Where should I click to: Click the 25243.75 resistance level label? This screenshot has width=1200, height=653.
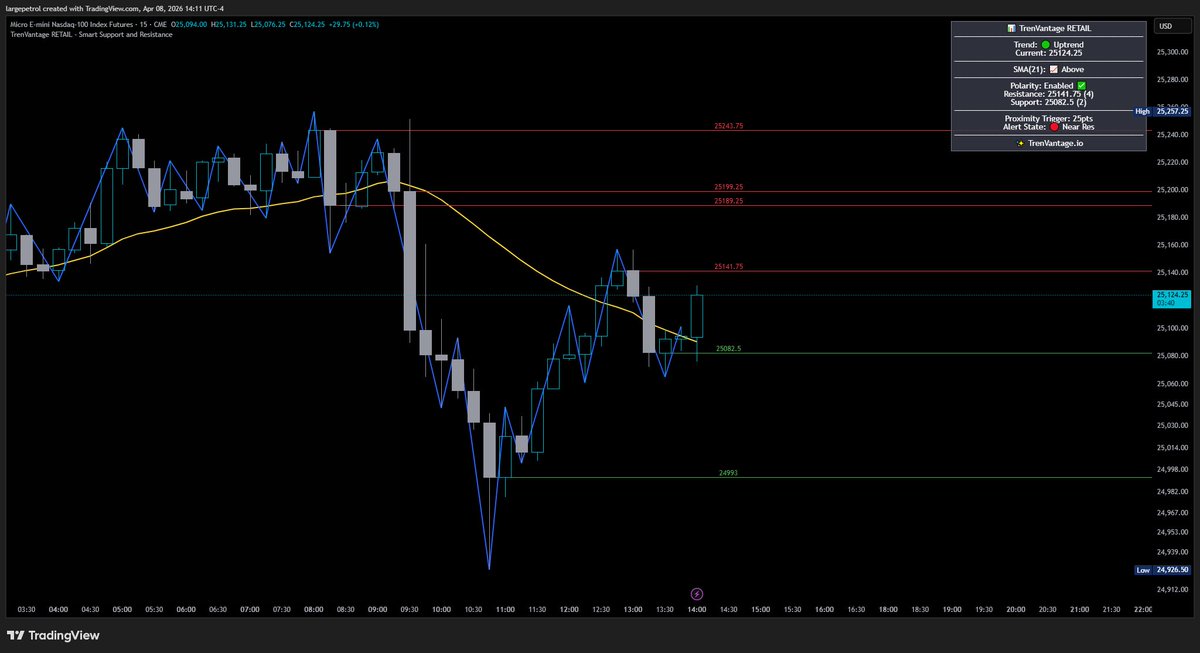pyautogui.click(x=729, y=126)
